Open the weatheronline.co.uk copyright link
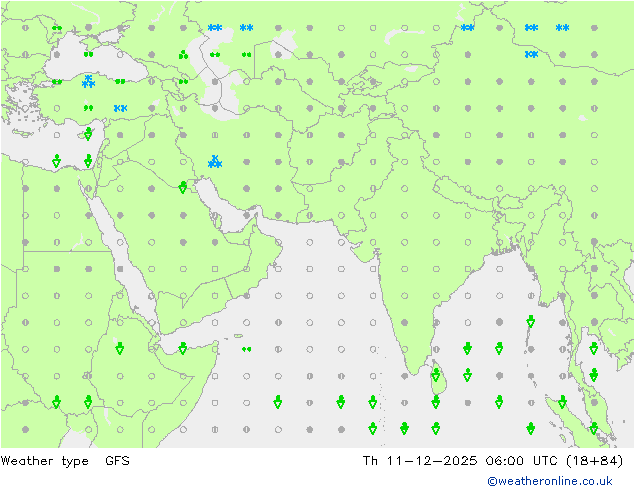This screenshot has height=490, width=634. [x=550, y=481]
